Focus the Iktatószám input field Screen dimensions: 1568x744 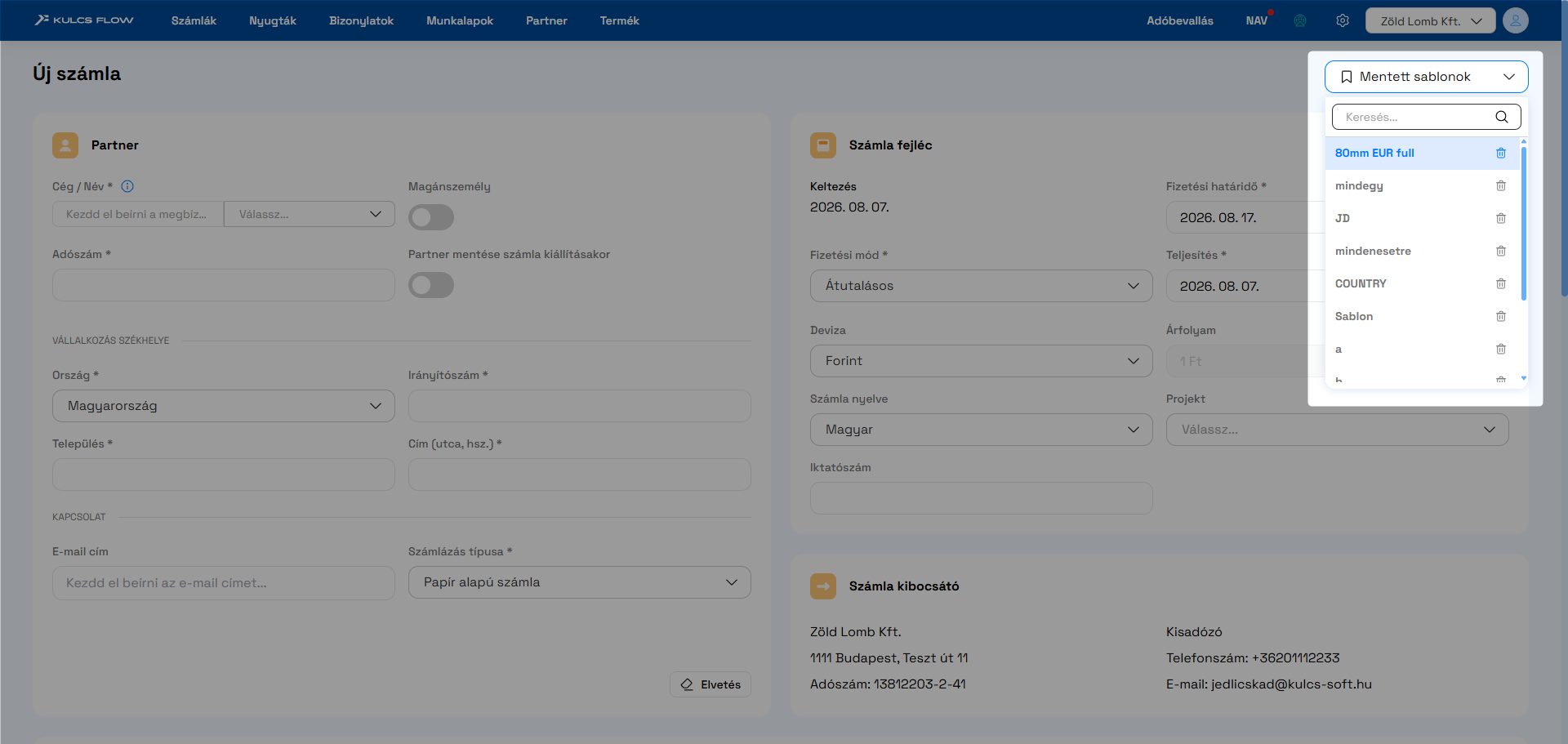982,498
